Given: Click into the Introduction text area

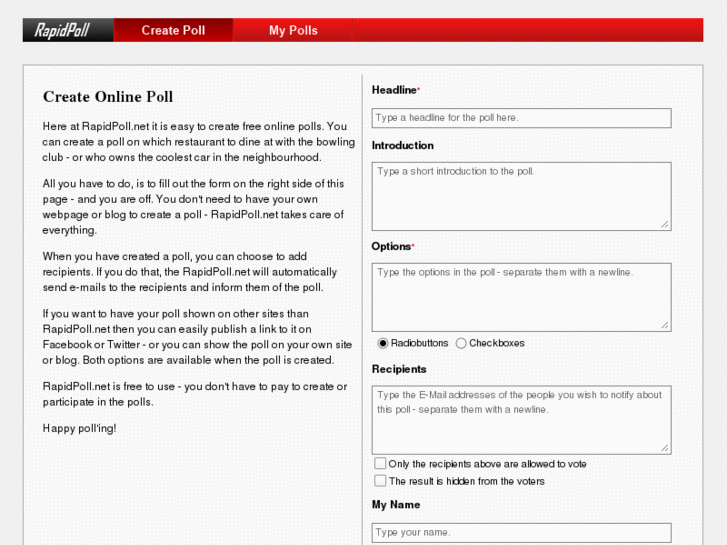Looking at the screenshot, I should (x=521, y=196).
